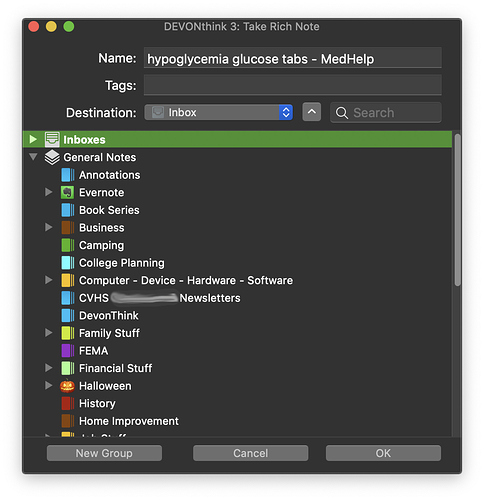Click the red History group icon

coord(68,403)
